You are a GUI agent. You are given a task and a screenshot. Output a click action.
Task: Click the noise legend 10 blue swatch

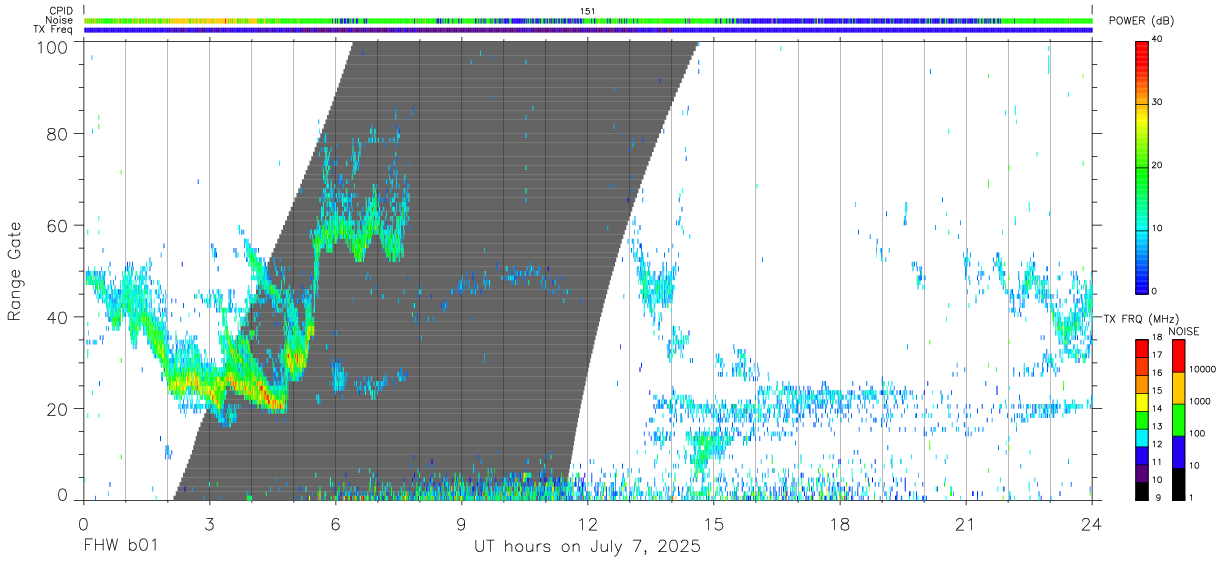1178,452
